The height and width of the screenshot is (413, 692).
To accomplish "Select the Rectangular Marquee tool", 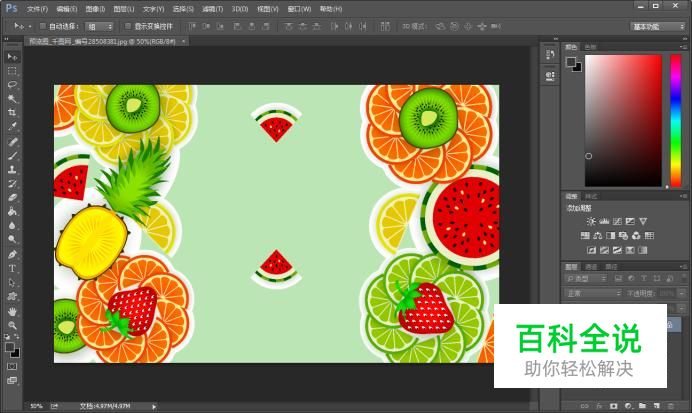I will point(12,71).
